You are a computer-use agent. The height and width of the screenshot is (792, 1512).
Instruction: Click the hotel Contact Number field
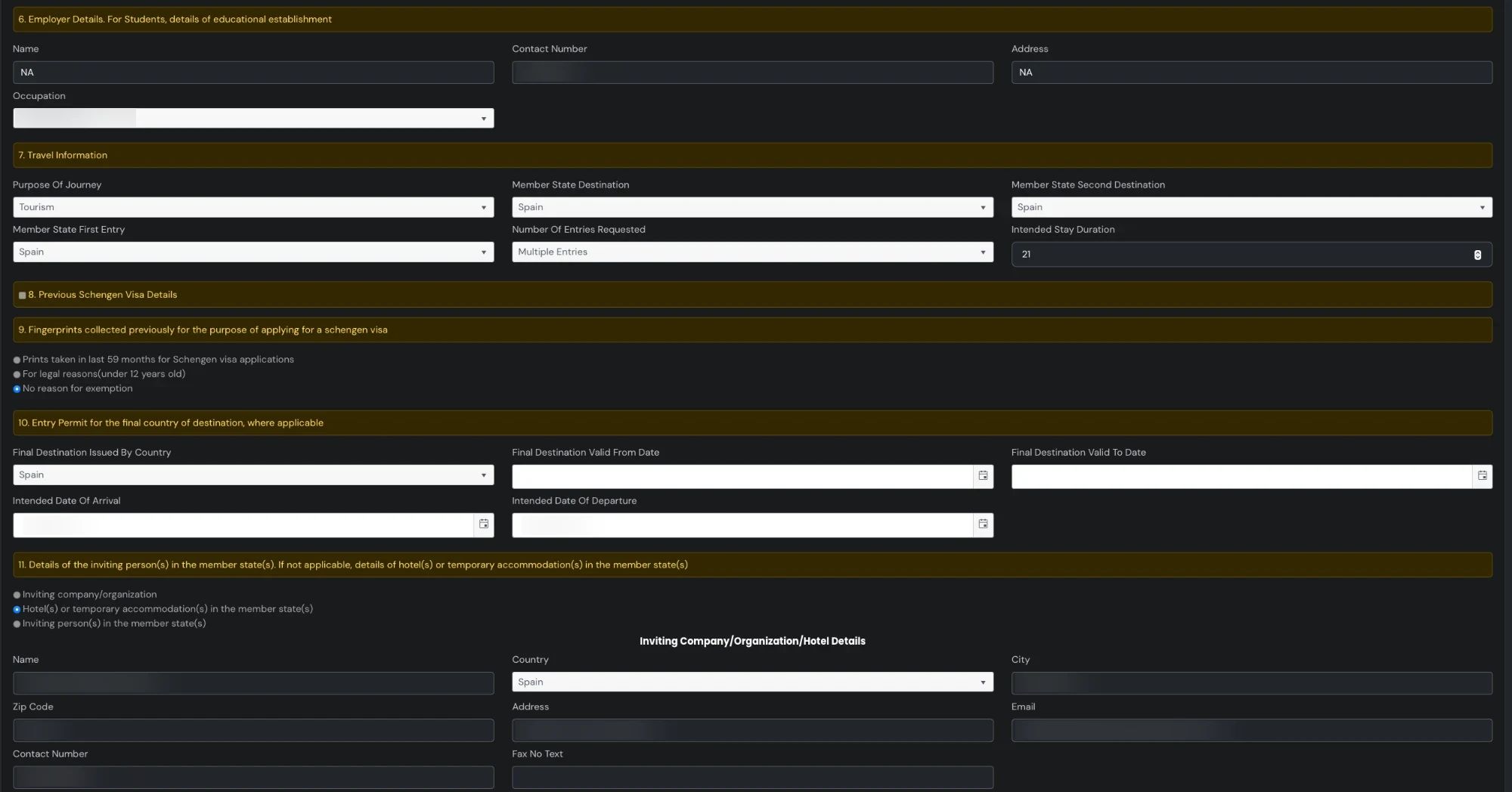click(253, 778)
